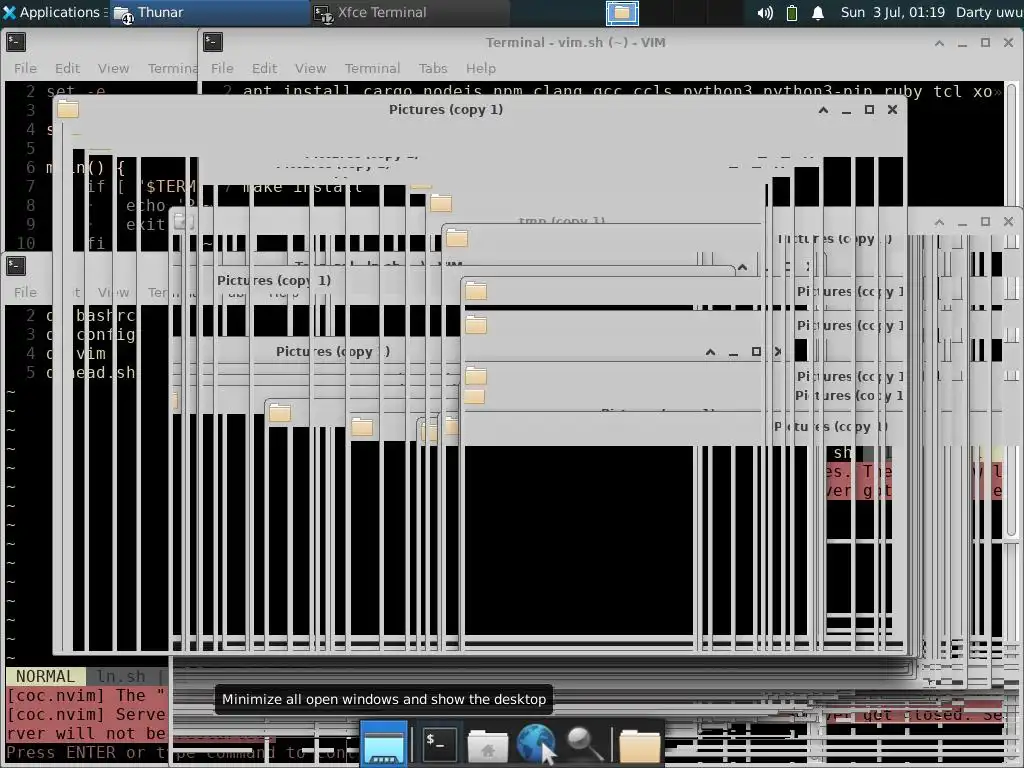Open the Application Finder magnifier icon
Viewport: 1024px width, 768px height.
coord(584,744)
